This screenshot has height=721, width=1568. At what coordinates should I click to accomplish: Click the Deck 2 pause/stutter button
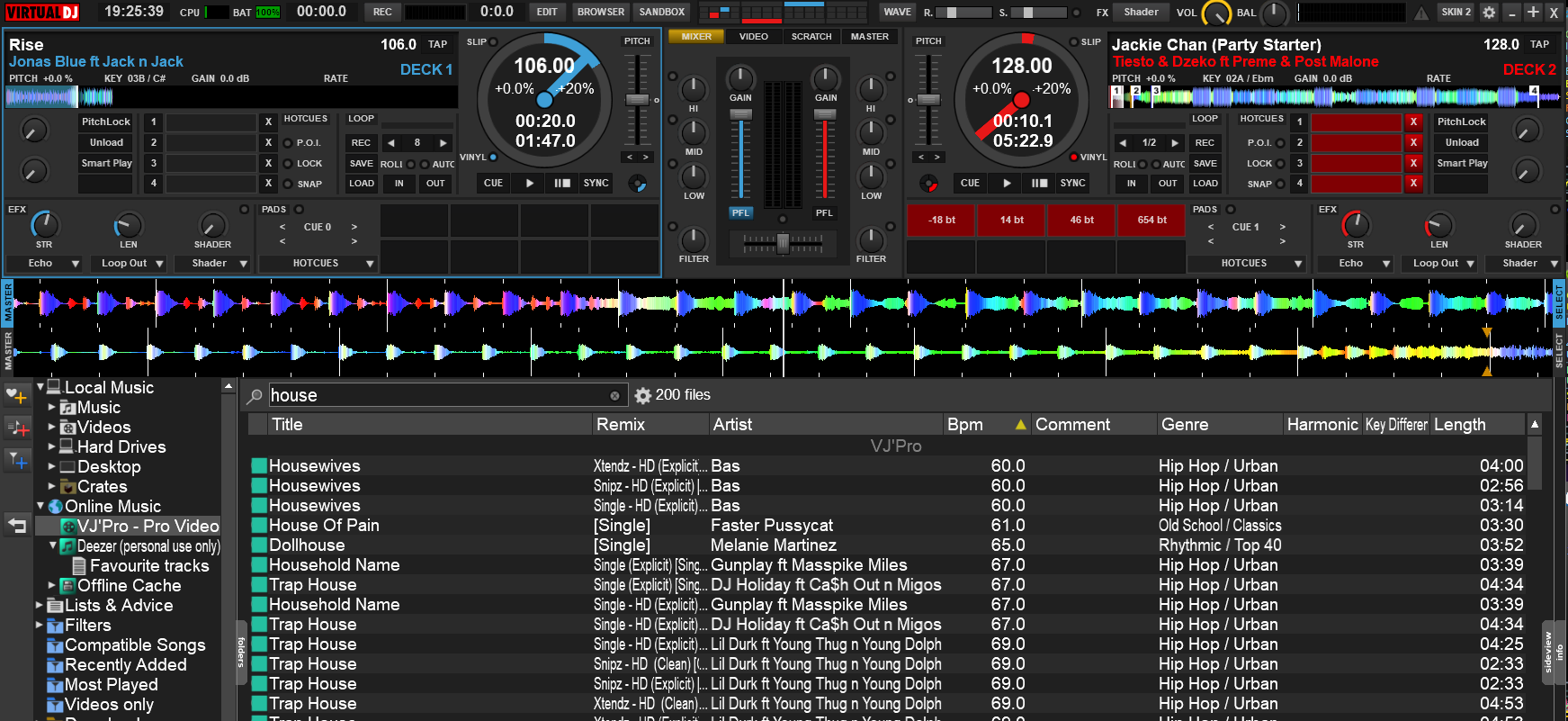[x=1039, y=183]
